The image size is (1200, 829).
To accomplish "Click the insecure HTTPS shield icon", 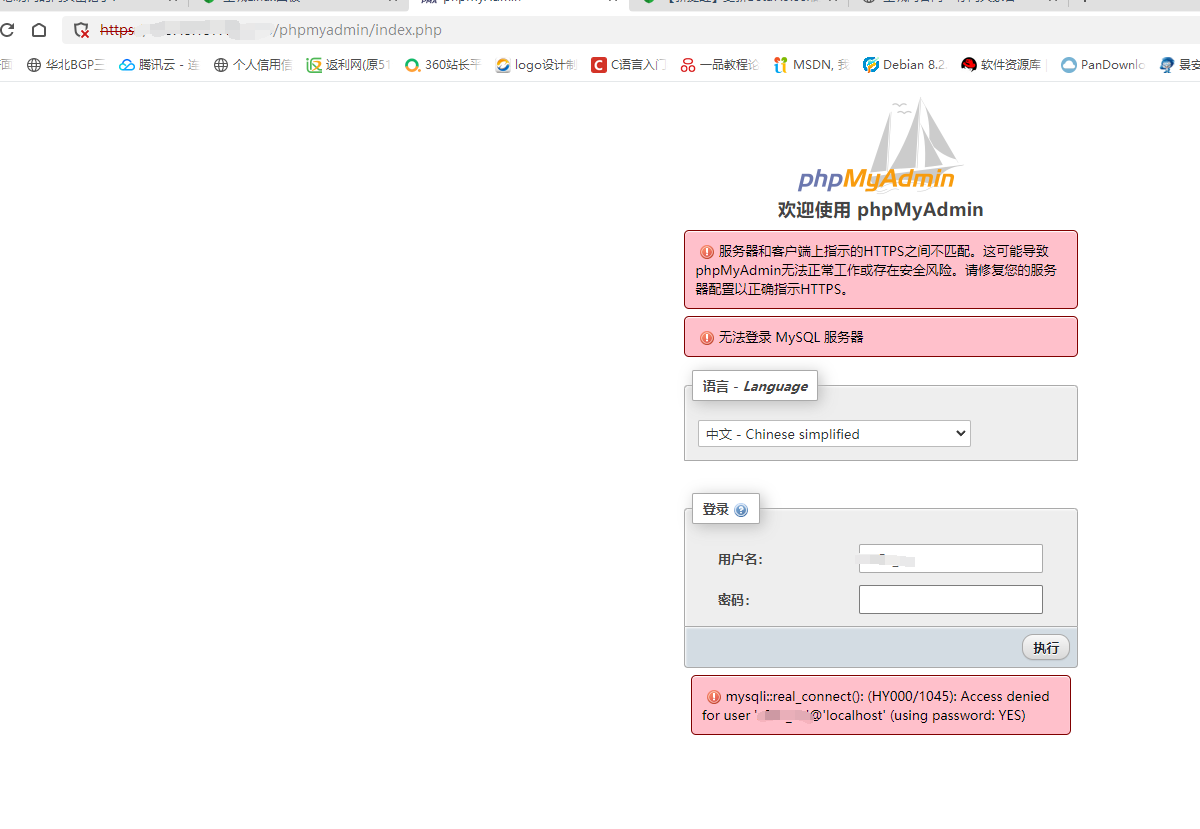I will 82,30.
